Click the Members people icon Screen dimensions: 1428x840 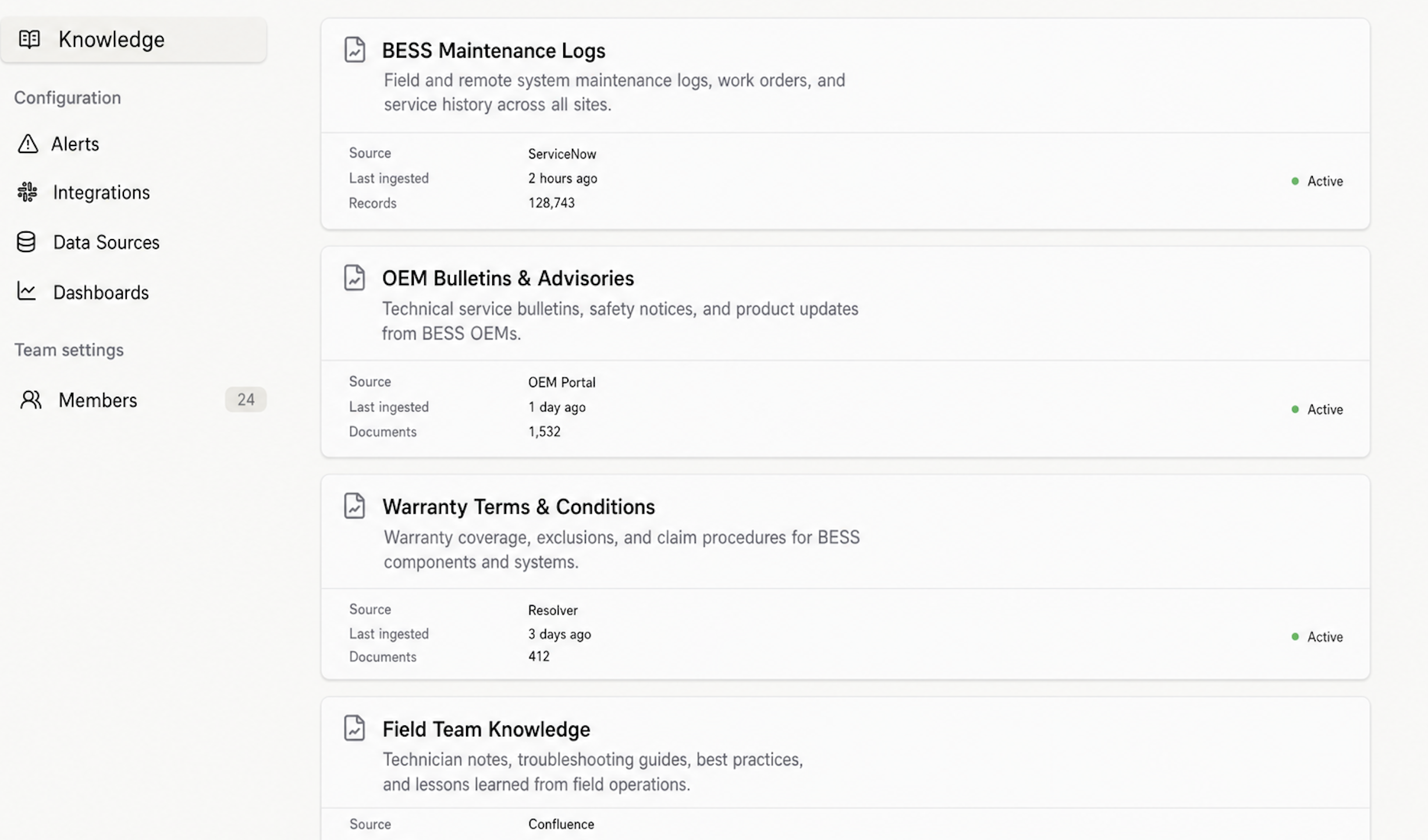click(30, 400)
